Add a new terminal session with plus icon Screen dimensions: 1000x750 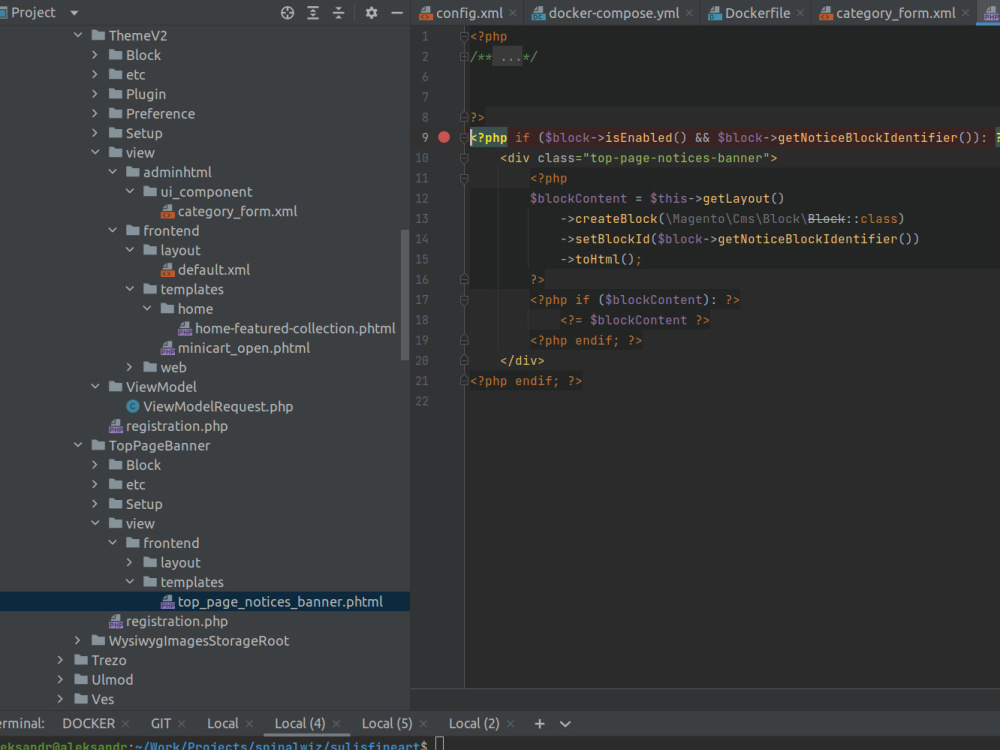[540, 723]
